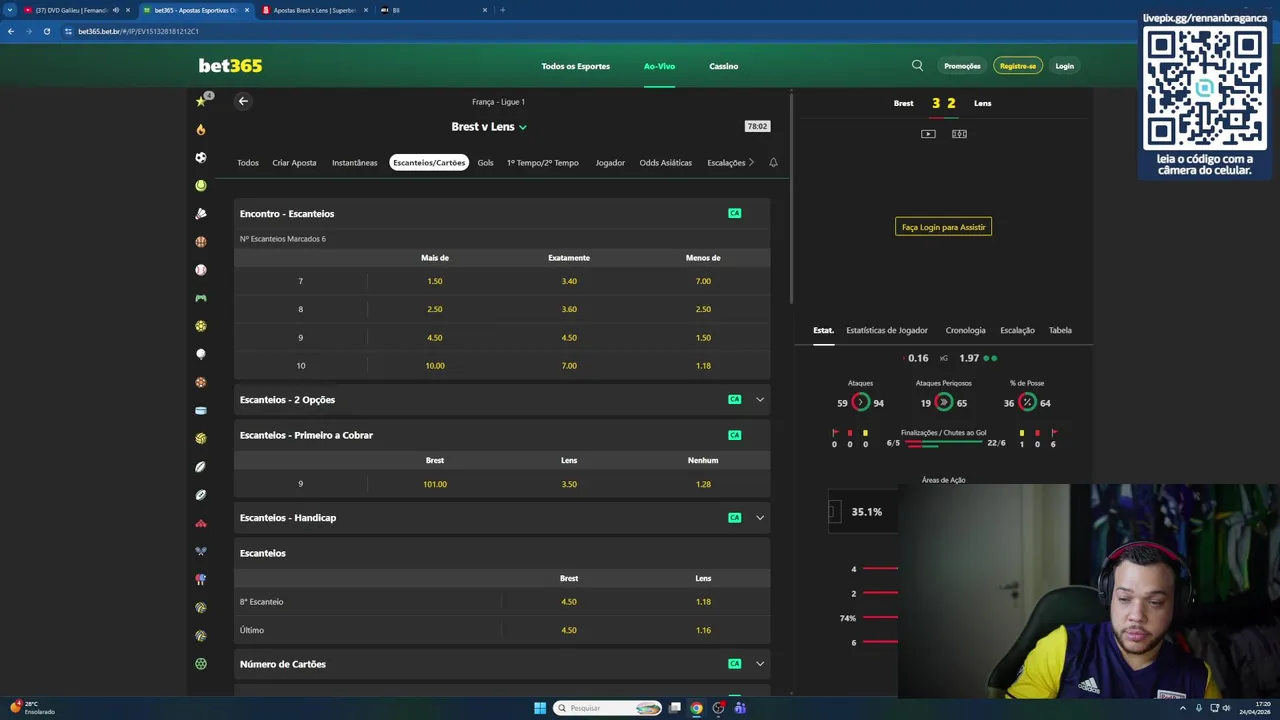Switch to the Superbet Brest x Lens browser tab
Screen dimensions: 1280x720
coord(314,10)
